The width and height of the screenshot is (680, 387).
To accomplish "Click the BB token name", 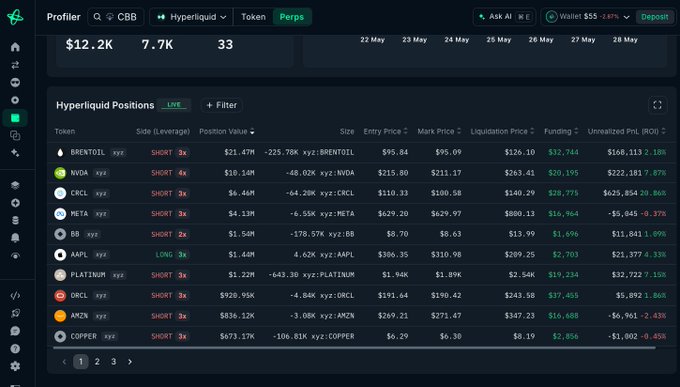I will (75, 234).
